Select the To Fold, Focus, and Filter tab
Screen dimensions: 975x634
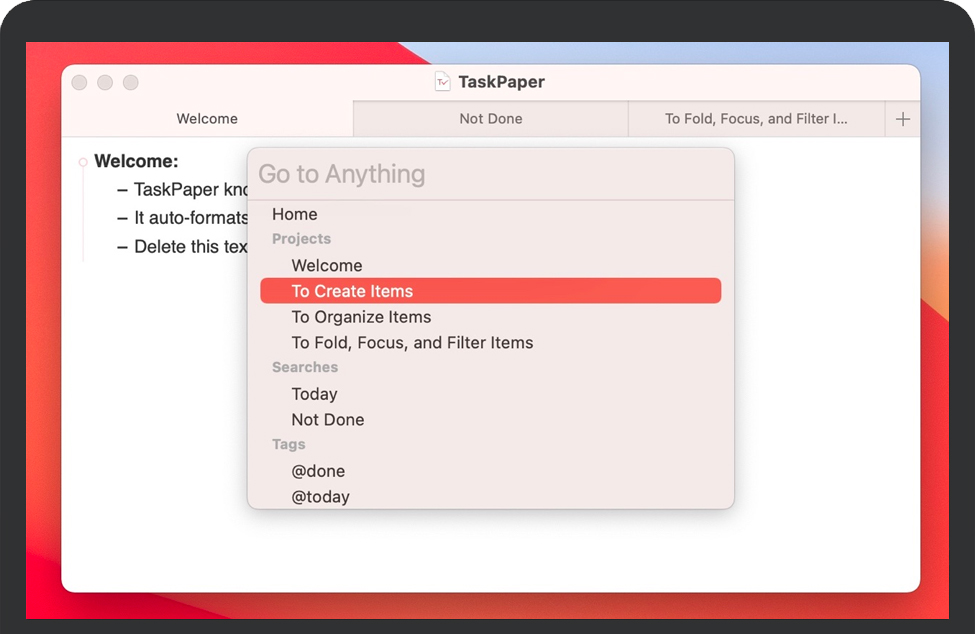[x=755, y=119]
